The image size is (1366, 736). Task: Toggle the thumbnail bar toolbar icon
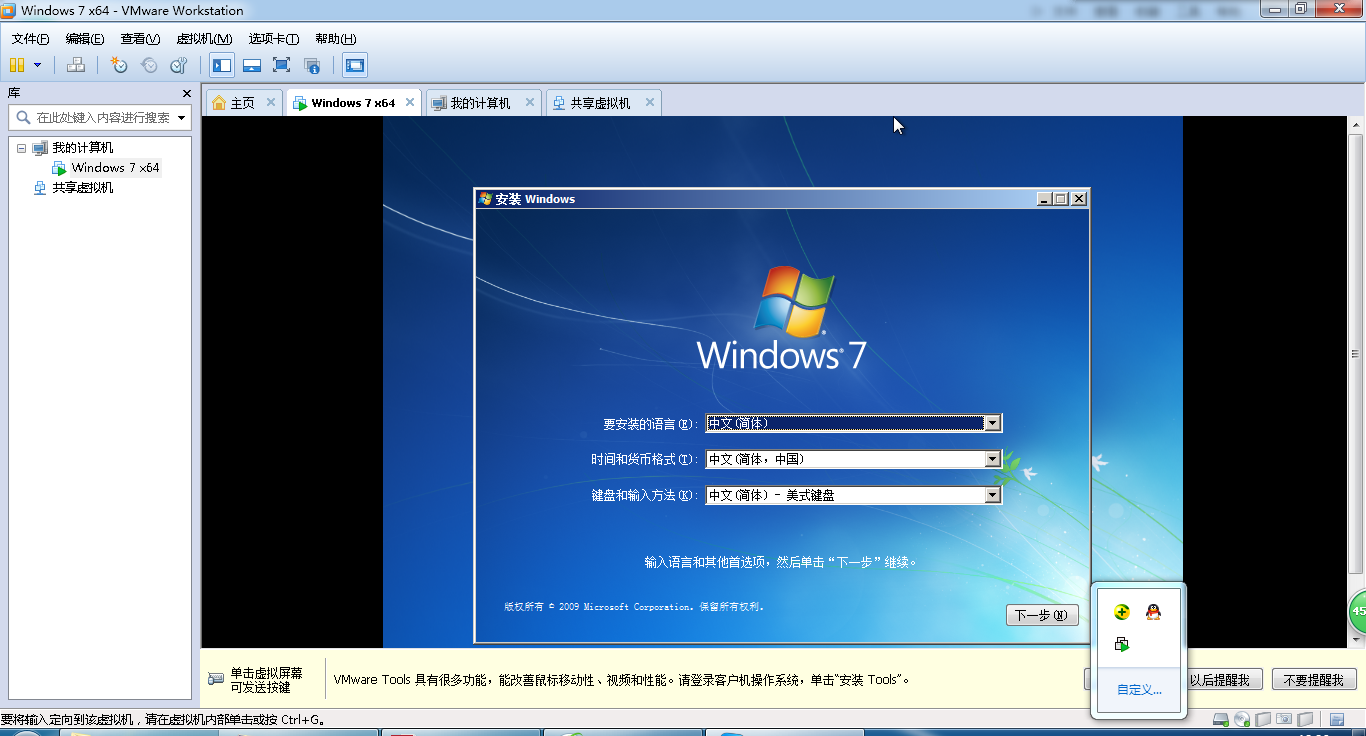tap(252, 65)
